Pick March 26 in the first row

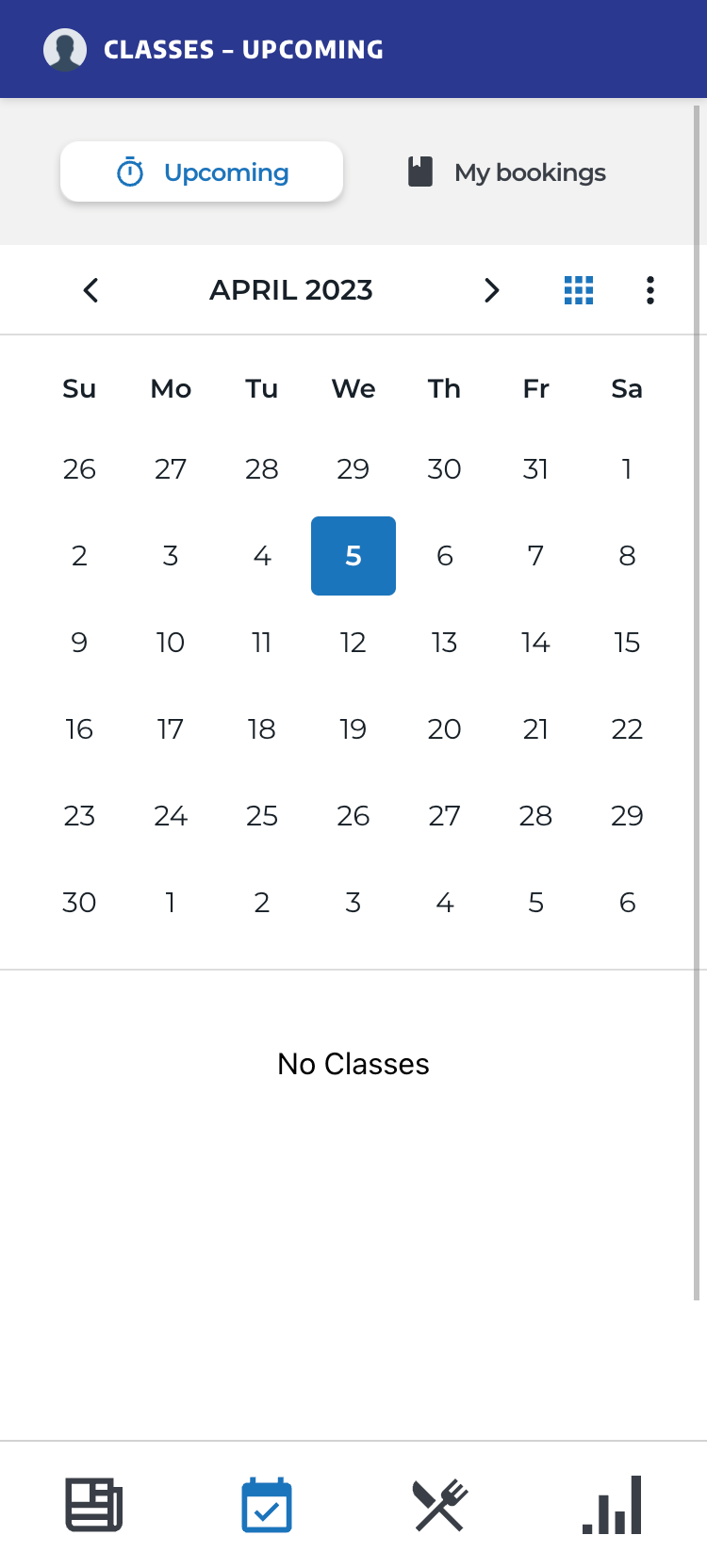click(x=79, y=469)
